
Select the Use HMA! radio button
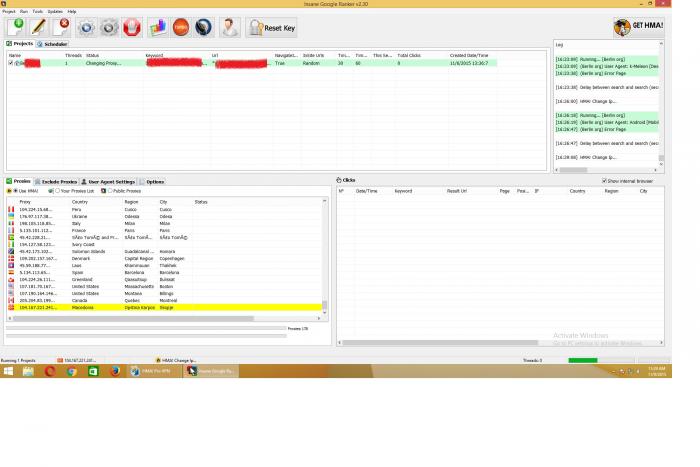pos(16,191)
